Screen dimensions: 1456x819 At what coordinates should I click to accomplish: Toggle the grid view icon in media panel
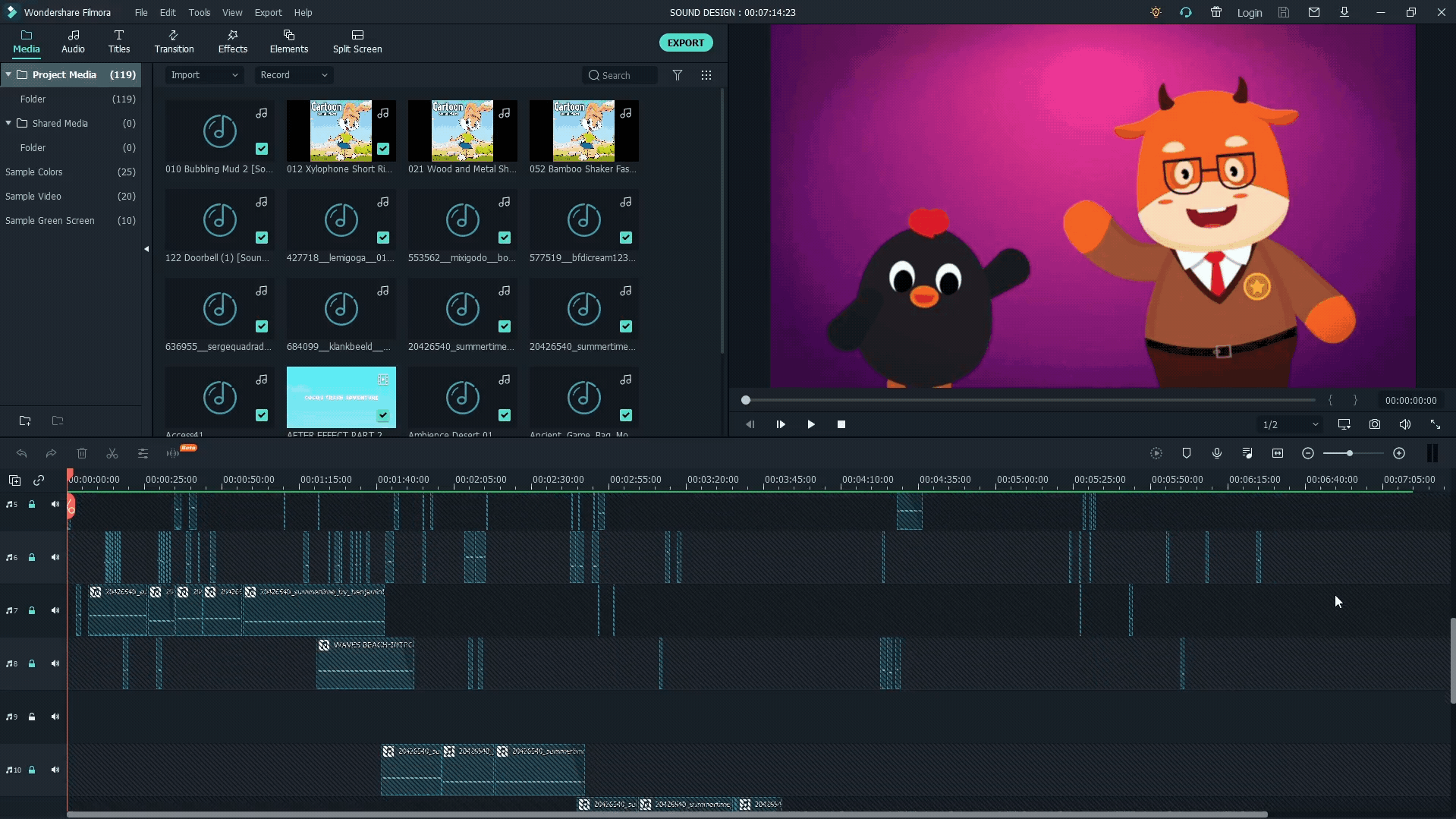[706, 75]
